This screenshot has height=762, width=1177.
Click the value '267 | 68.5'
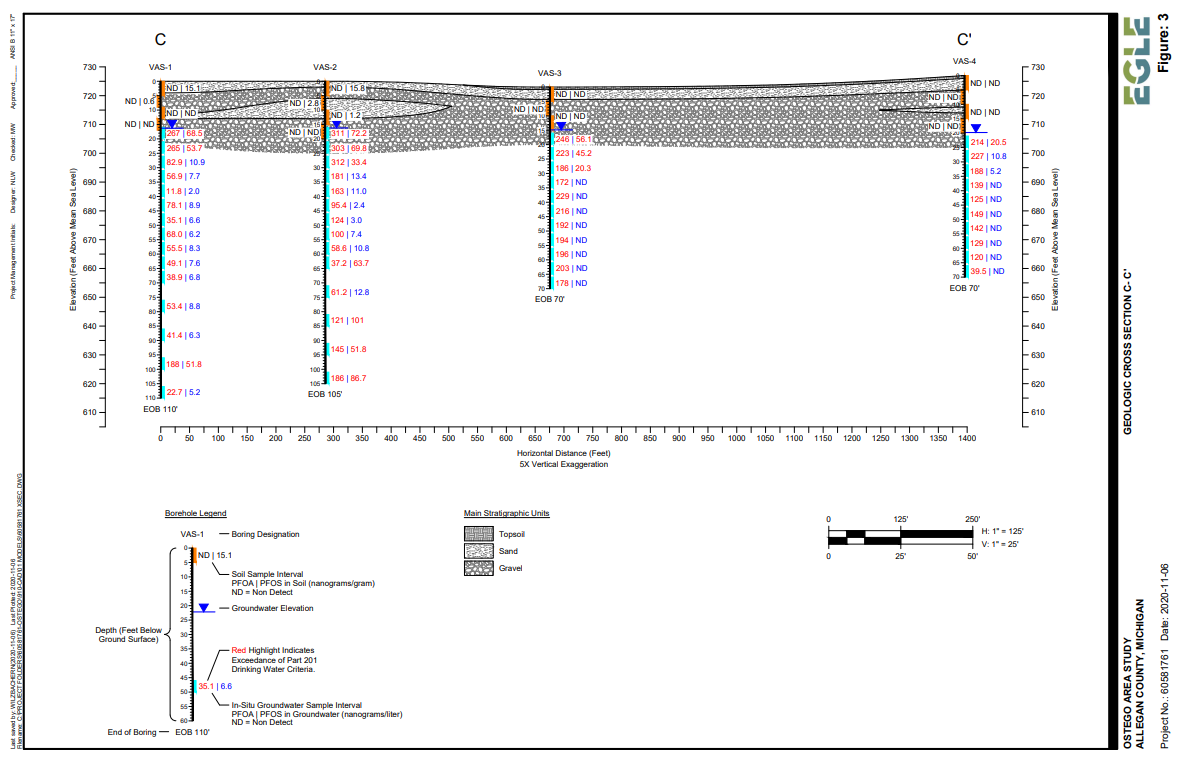click(x=185, y=134)
